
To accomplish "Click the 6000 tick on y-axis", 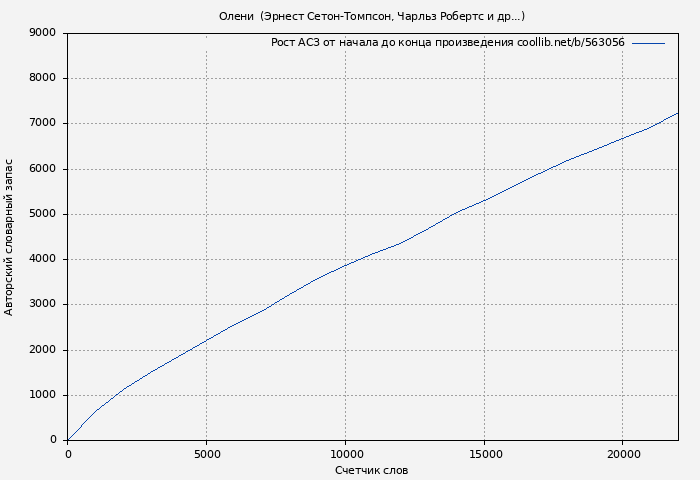I will pos(43,169).
